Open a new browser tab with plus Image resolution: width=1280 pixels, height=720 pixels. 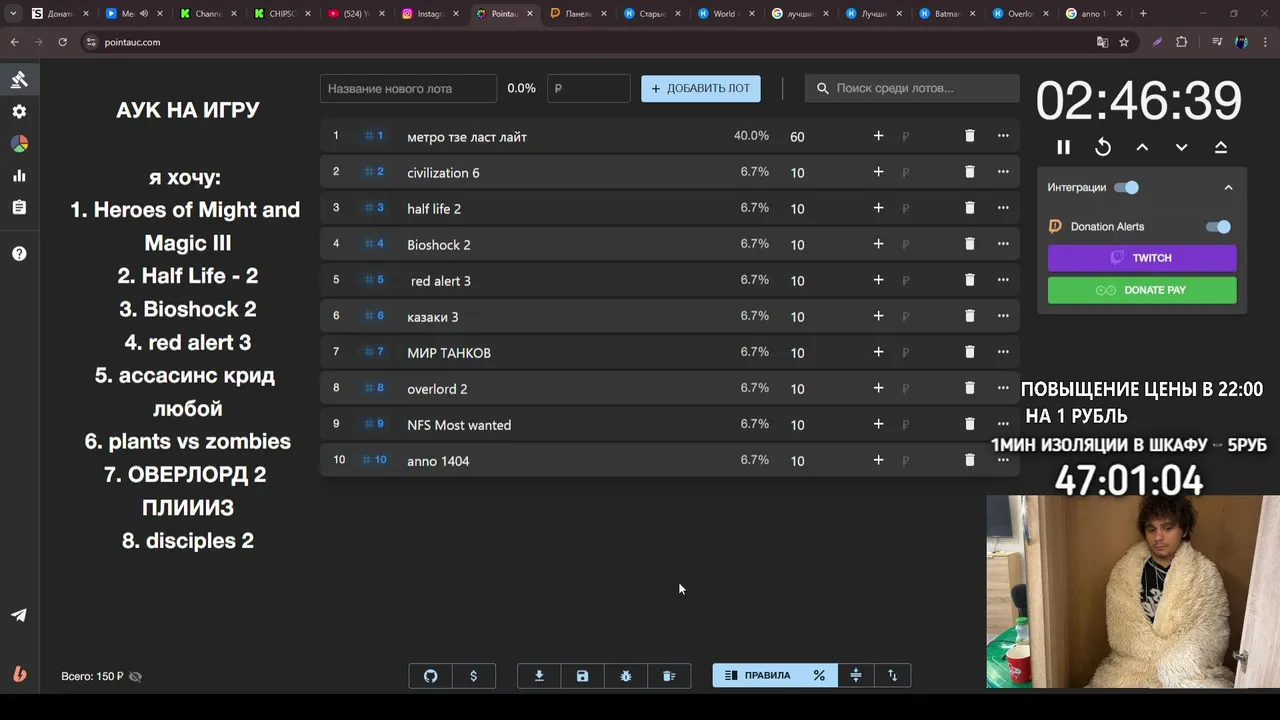1143,14
